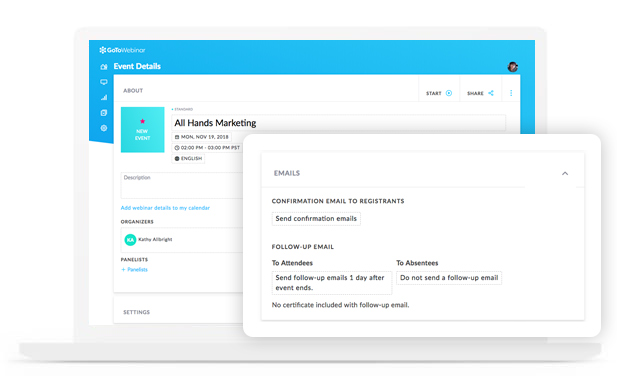Add panelists with + Panelists link
617x376 pixels.
pos(135,269)
